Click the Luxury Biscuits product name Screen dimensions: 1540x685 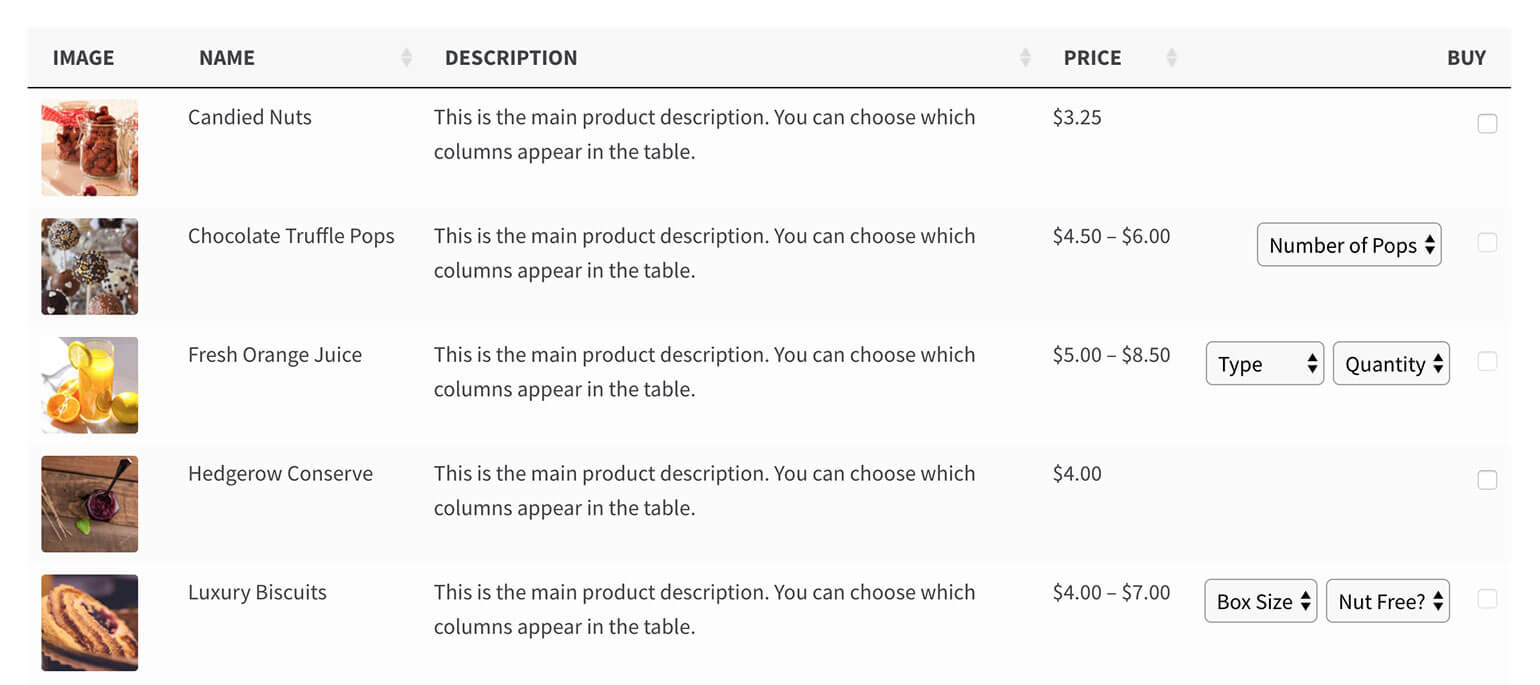click(x=257, y=592)
